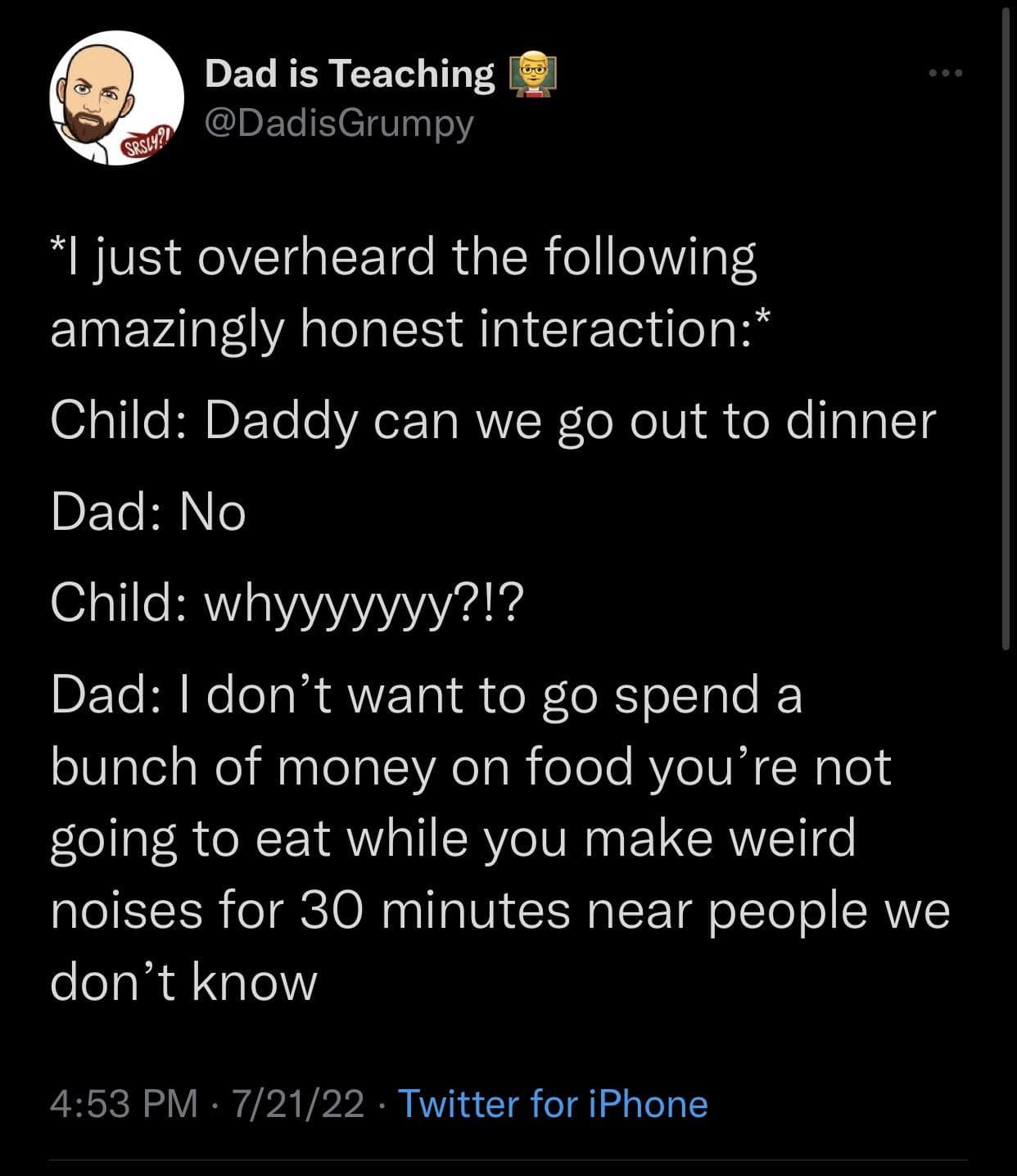Click the "Child: Daddy can we go out" line

[x=492, y=421]
